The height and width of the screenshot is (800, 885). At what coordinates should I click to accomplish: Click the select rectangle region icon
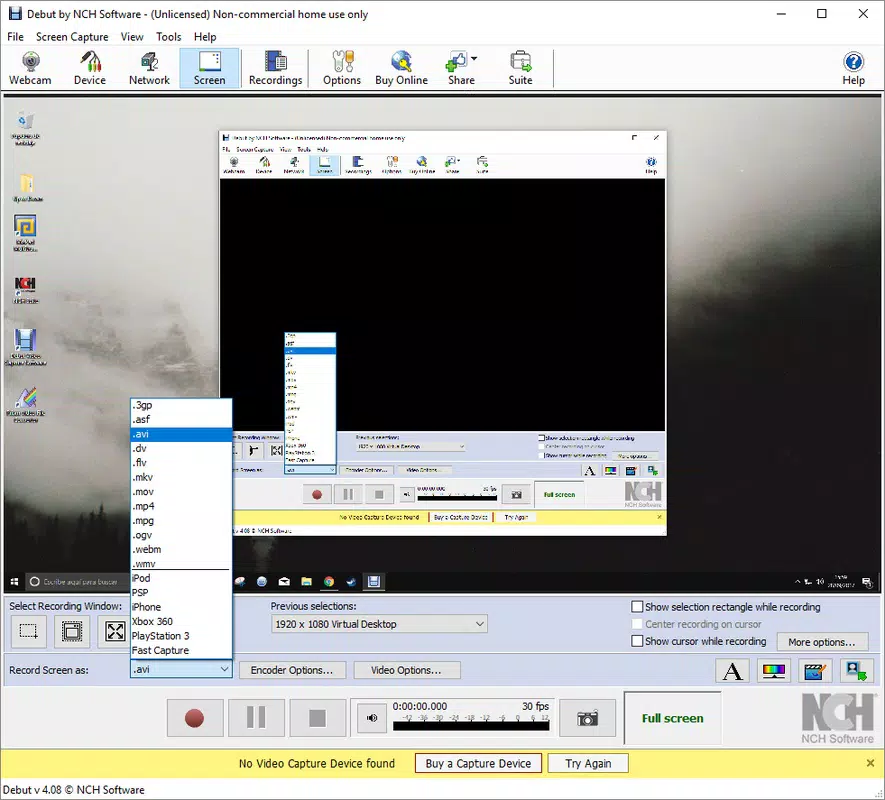tap(28, 631)
